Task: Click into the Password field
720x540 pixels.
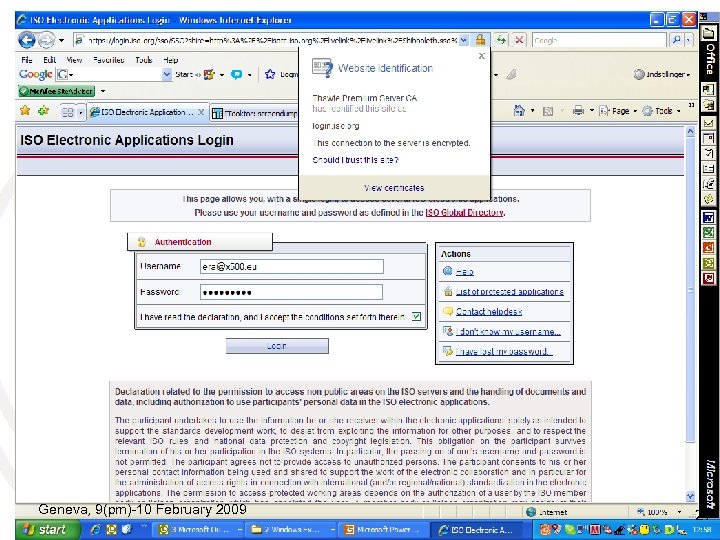Action: (291, 292)
